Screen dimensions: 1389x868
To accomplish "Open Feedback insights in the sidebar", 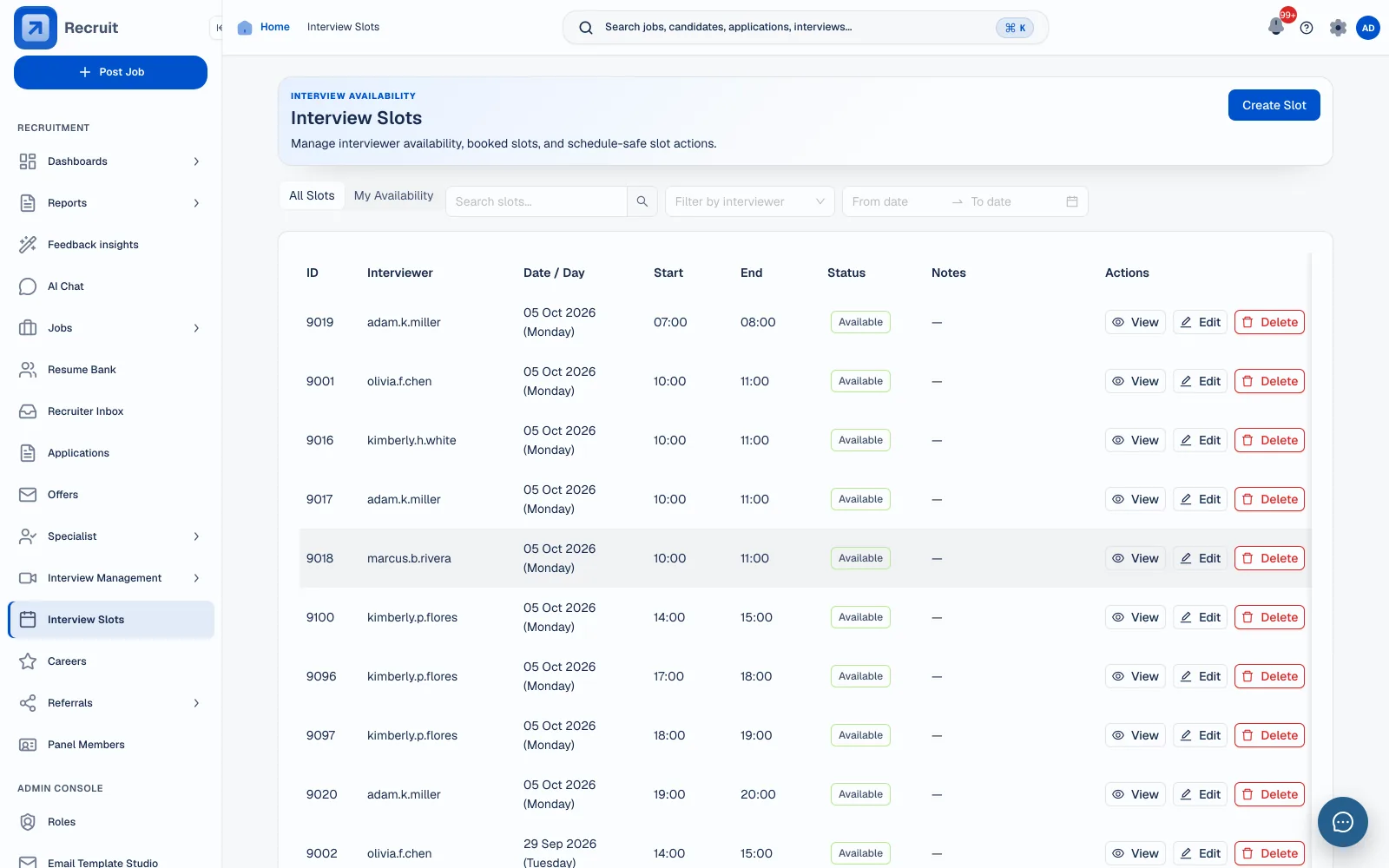I will click(x=110, y=245).
